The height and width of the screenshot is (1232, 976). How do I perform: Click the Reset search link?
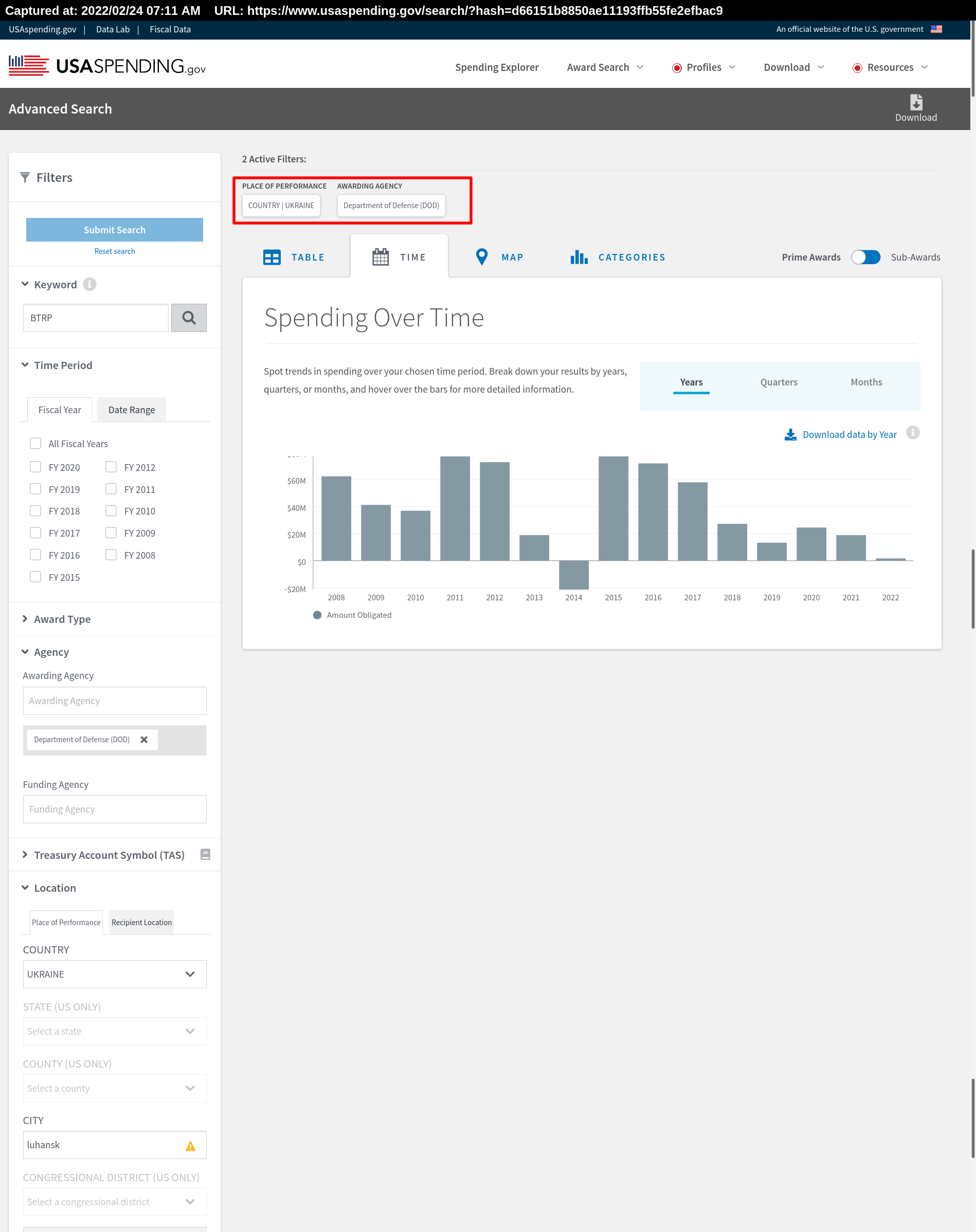[x=114, y=251]
